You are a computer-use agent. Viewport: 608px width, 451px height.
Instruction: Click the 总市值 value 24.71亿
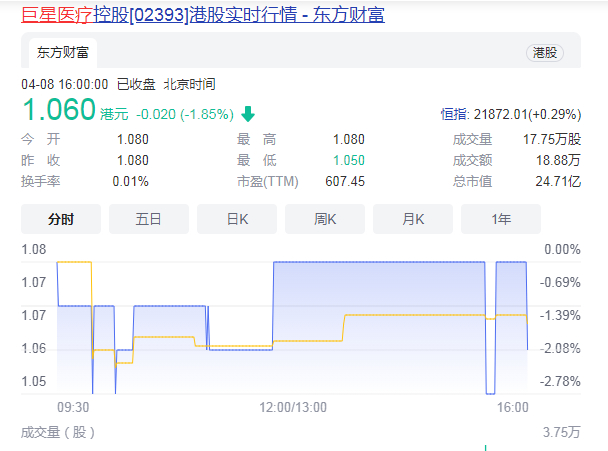(x=558, y=181)
